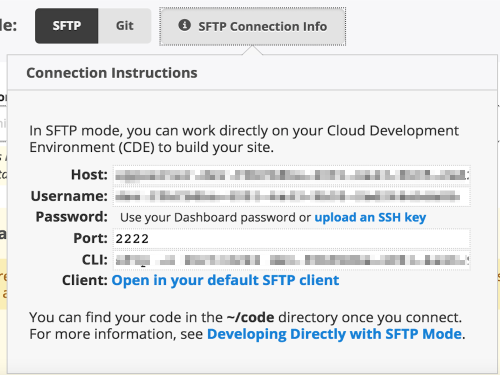Click the 'In SFTP mode' description paragraph
Image resolution: width=500 pixels, height=375 pixels.
pyautogui.click(x=244, y=139)
